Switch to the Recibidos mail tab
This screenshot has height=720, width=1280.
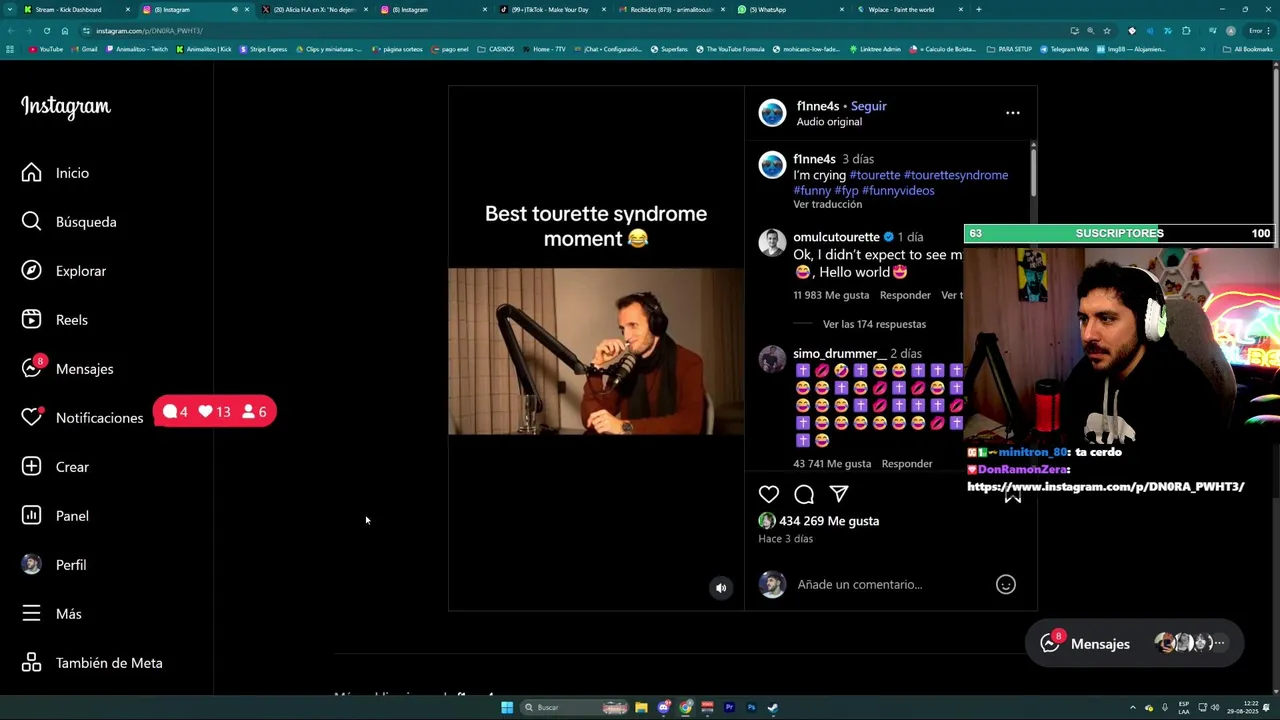[x=672, y=10]
